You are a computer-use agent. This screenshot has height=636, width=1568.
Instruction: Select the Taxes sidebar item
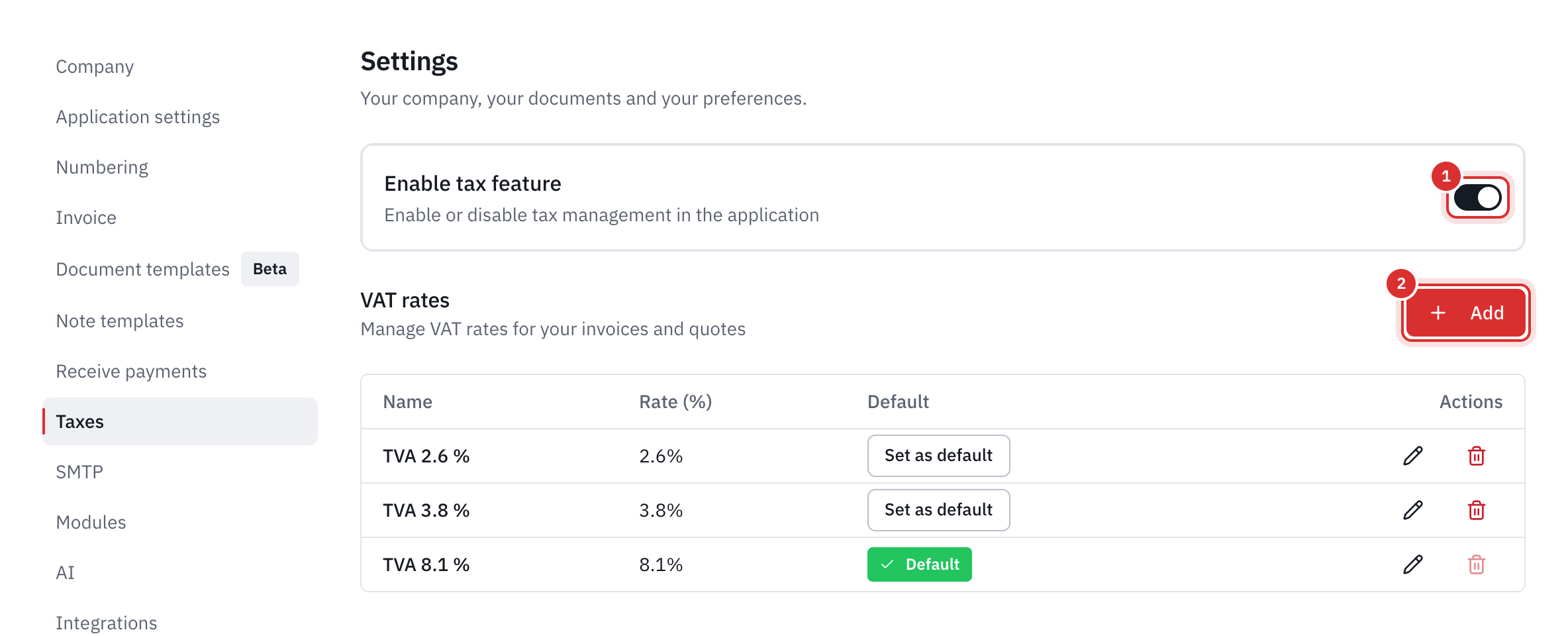(x=180, y=421)
